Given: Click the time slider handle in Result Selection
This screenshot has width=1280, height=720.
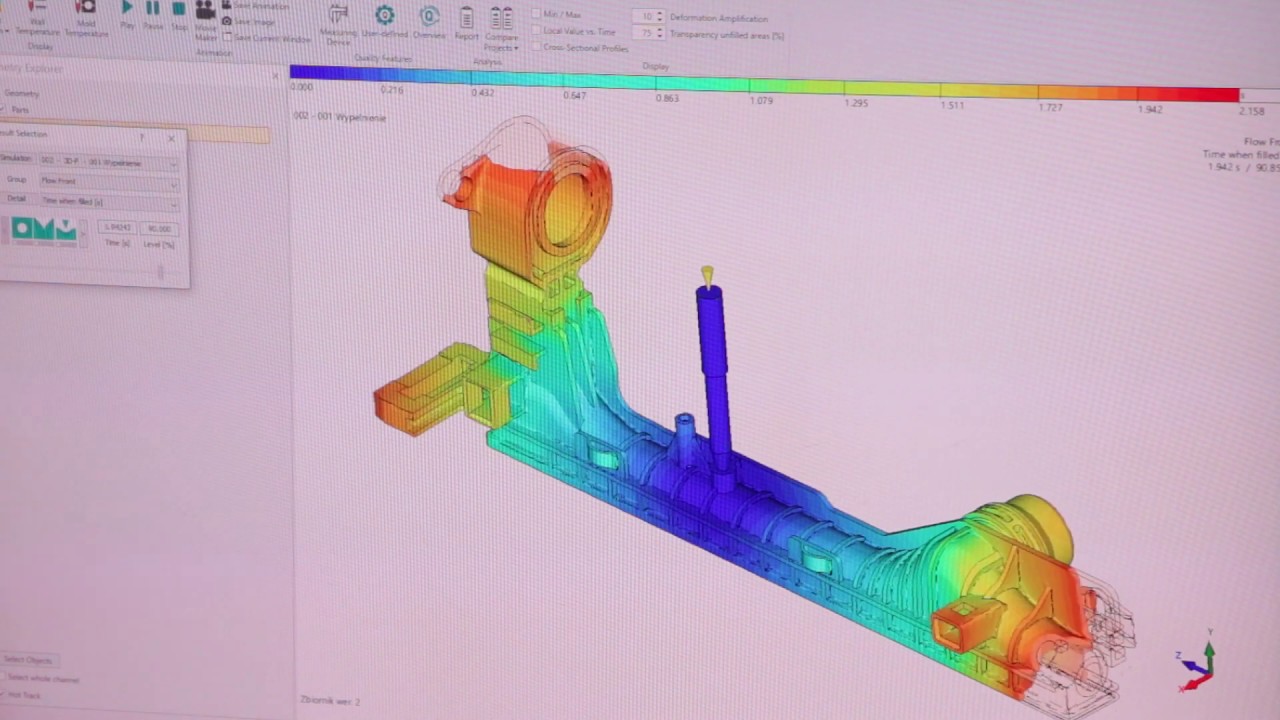Looking at the screenshot, I should [x=161, y=271].
